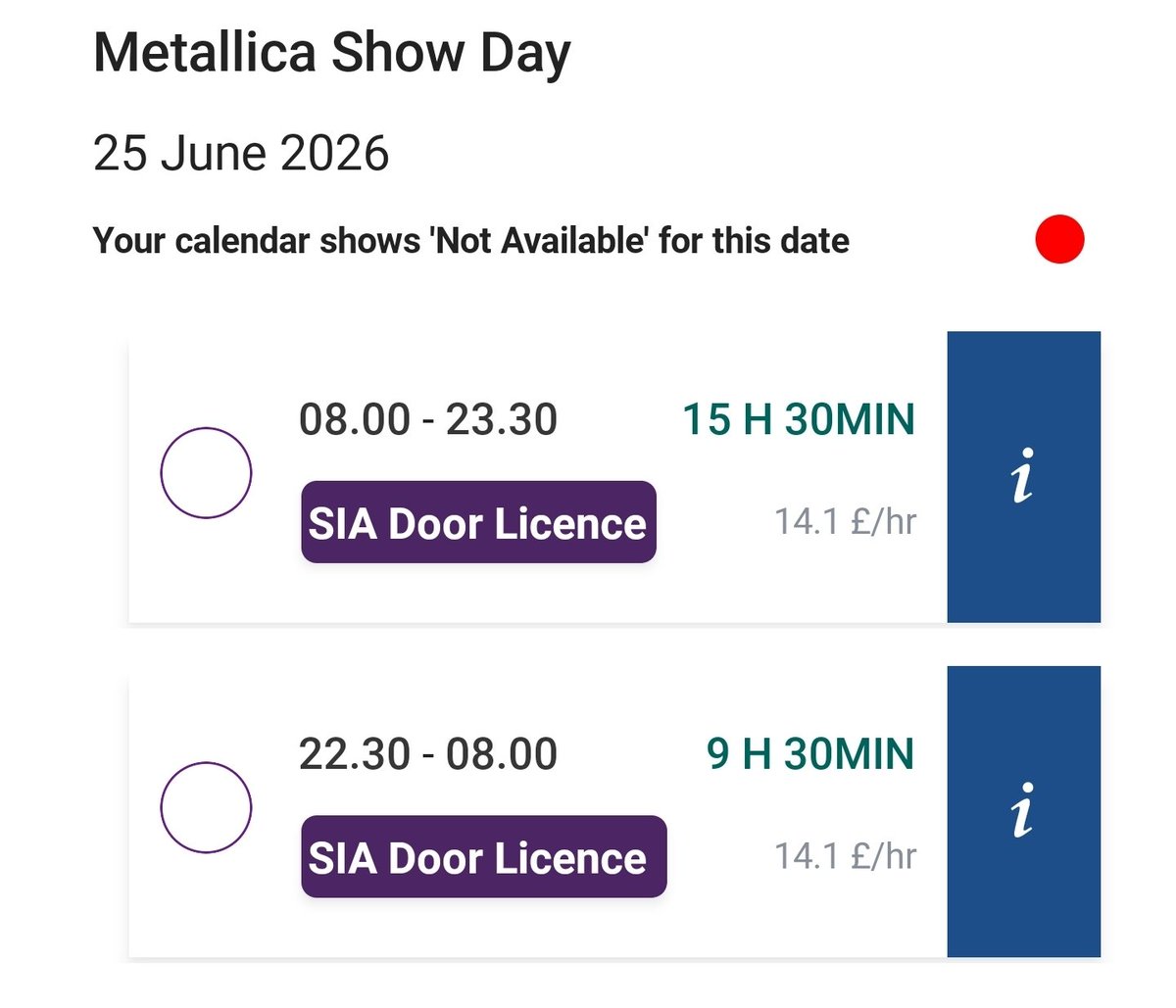Tap the 25 June 2026 date
Image resolution: width=1176 pixels, height=1008 pixels.
tap(241, 153)
